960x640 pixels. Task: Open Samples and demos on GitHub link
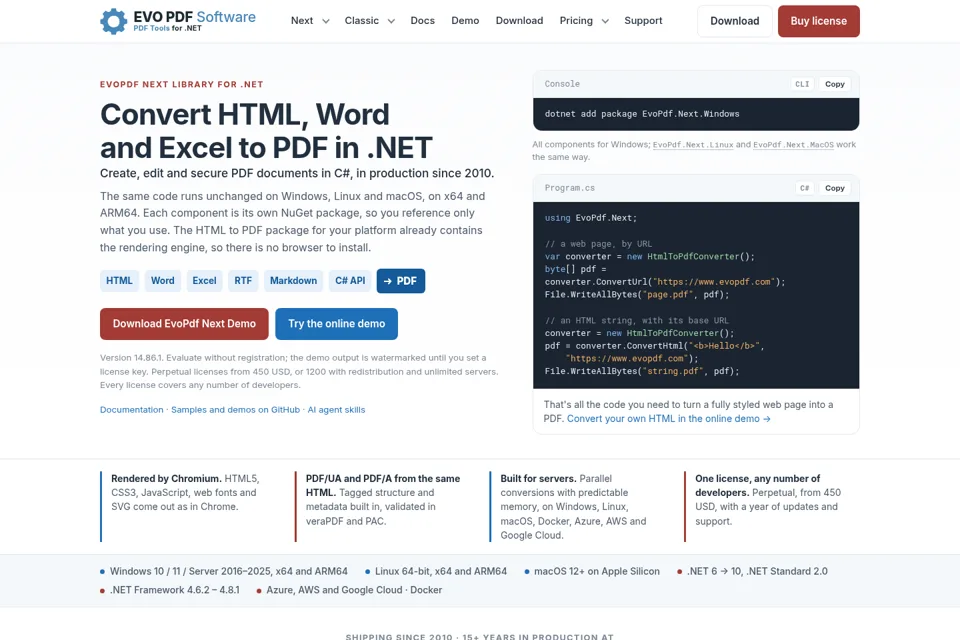click(x=236, y=410)
